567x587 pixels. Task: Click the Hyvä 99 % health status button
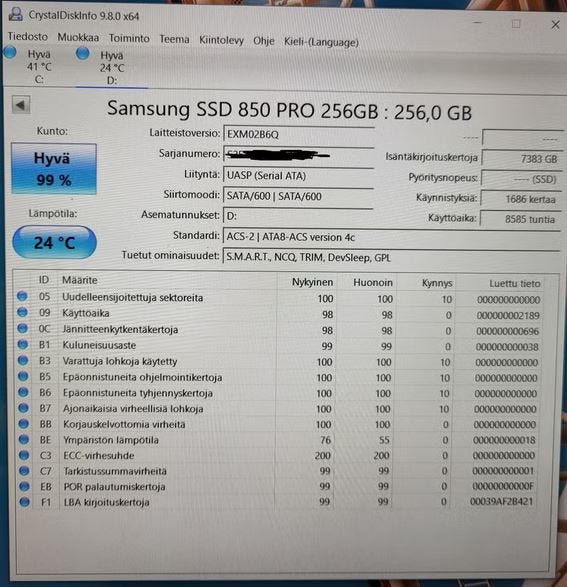[54, 169]
